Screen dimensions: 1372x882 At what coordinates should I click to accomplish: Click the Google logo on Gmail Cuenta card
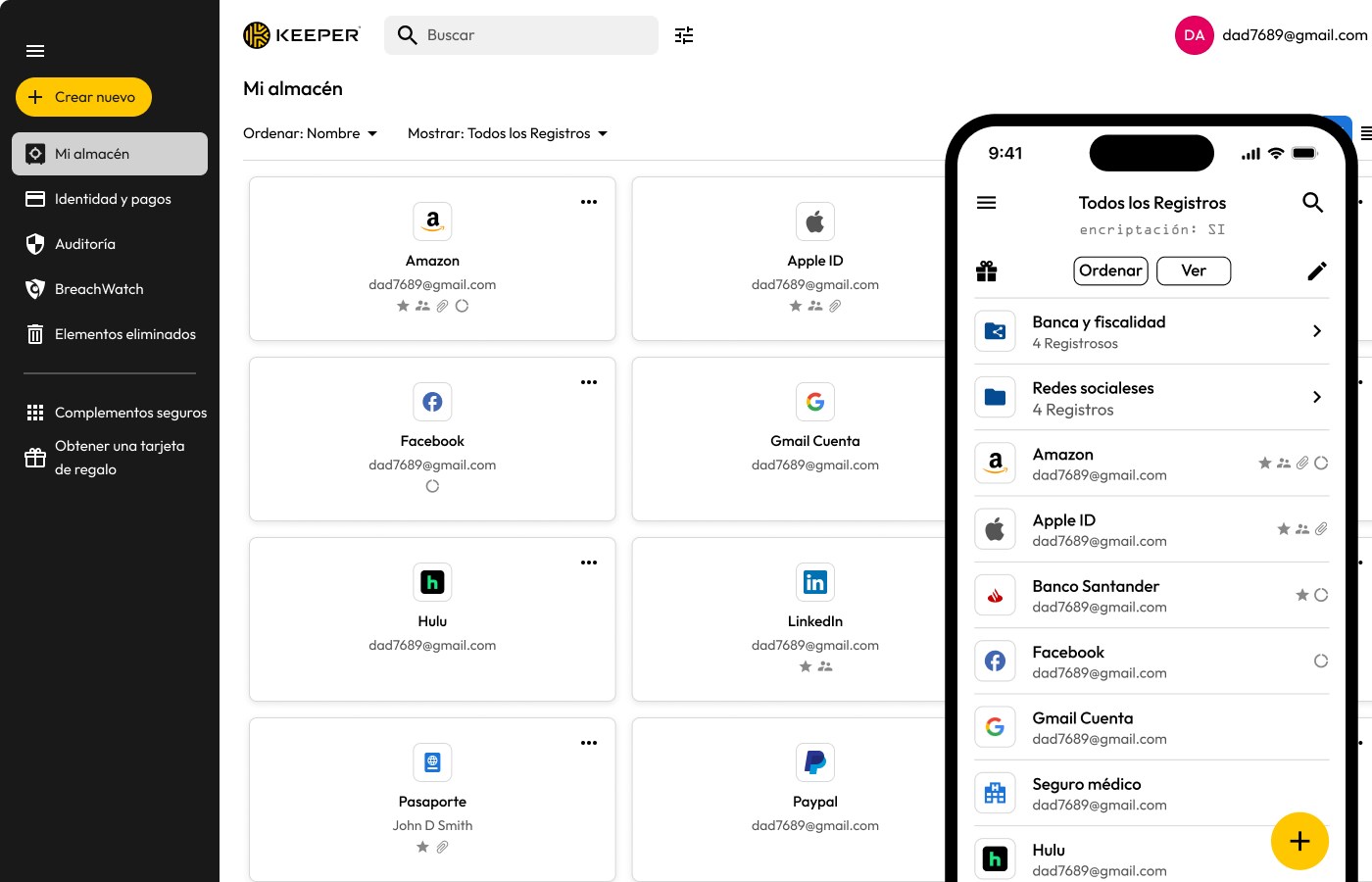815,402
